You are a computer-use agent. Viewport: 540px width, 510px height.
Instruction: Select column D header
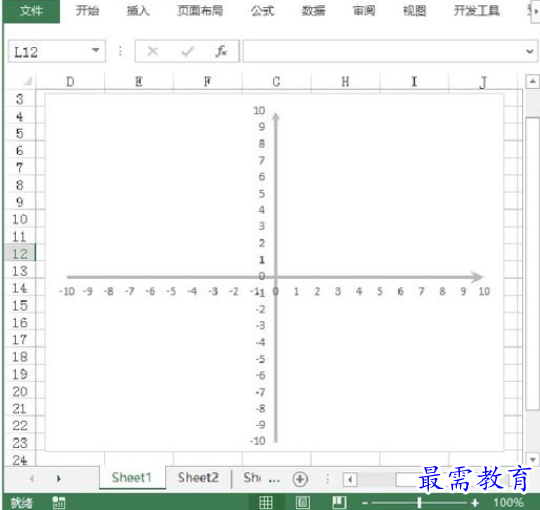70,82
